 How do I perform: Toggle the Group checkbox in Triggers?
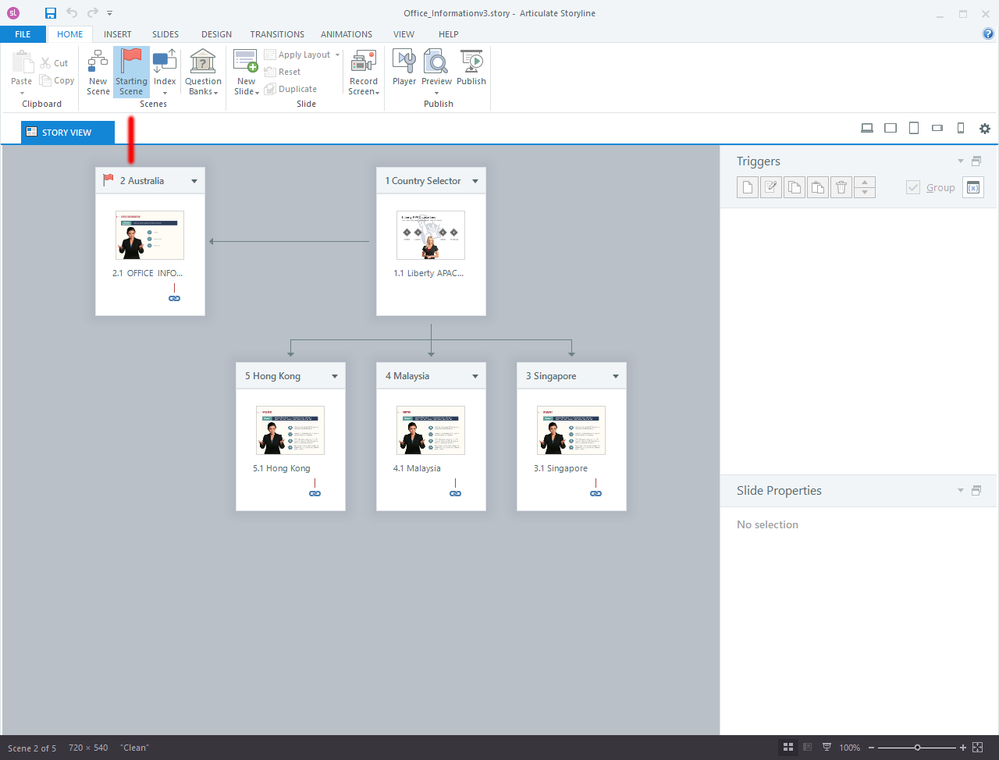(x=913, y=187)
